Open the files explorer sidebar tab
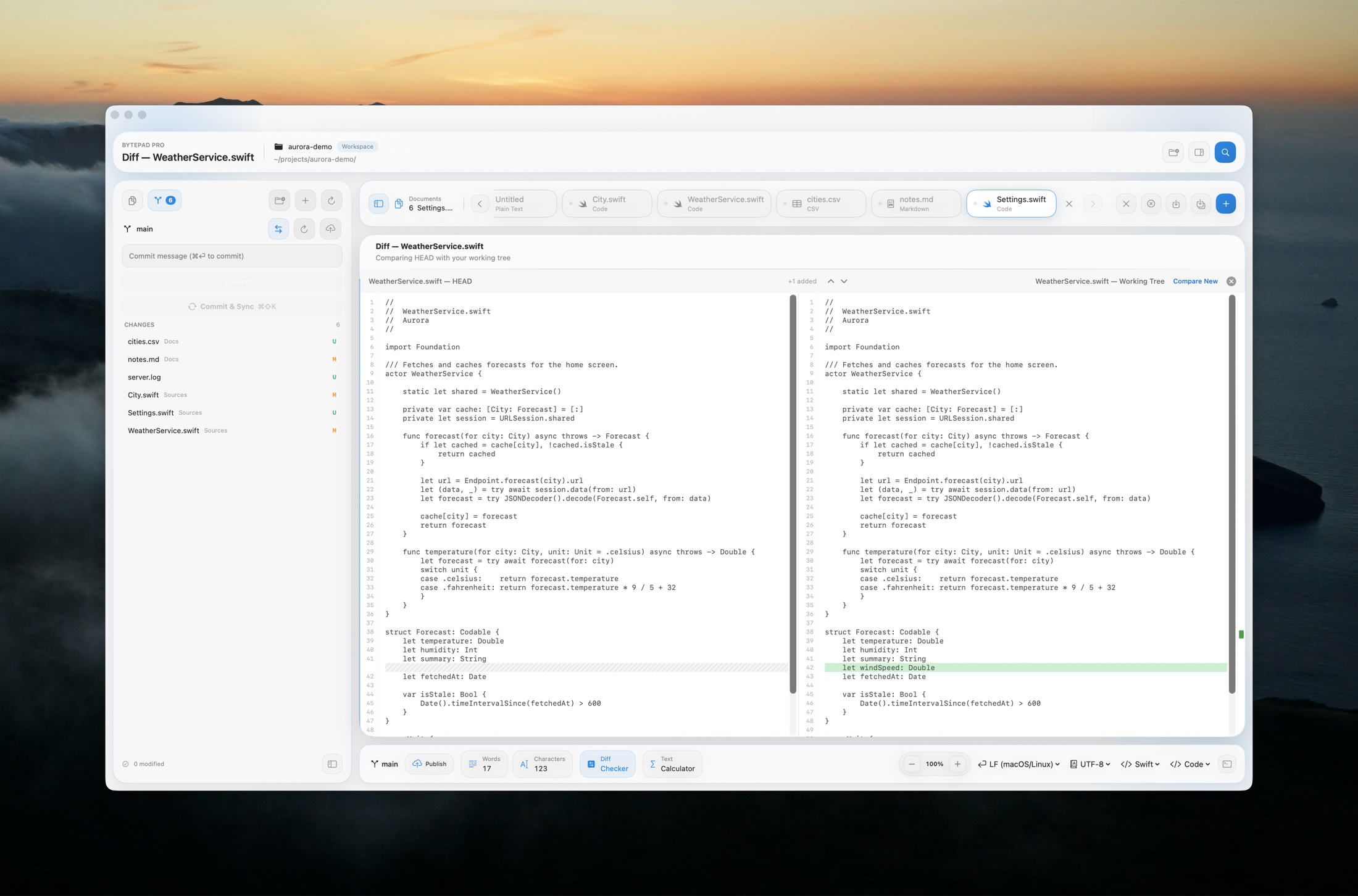Screen dimensions: 1358x896 (132, 201)
